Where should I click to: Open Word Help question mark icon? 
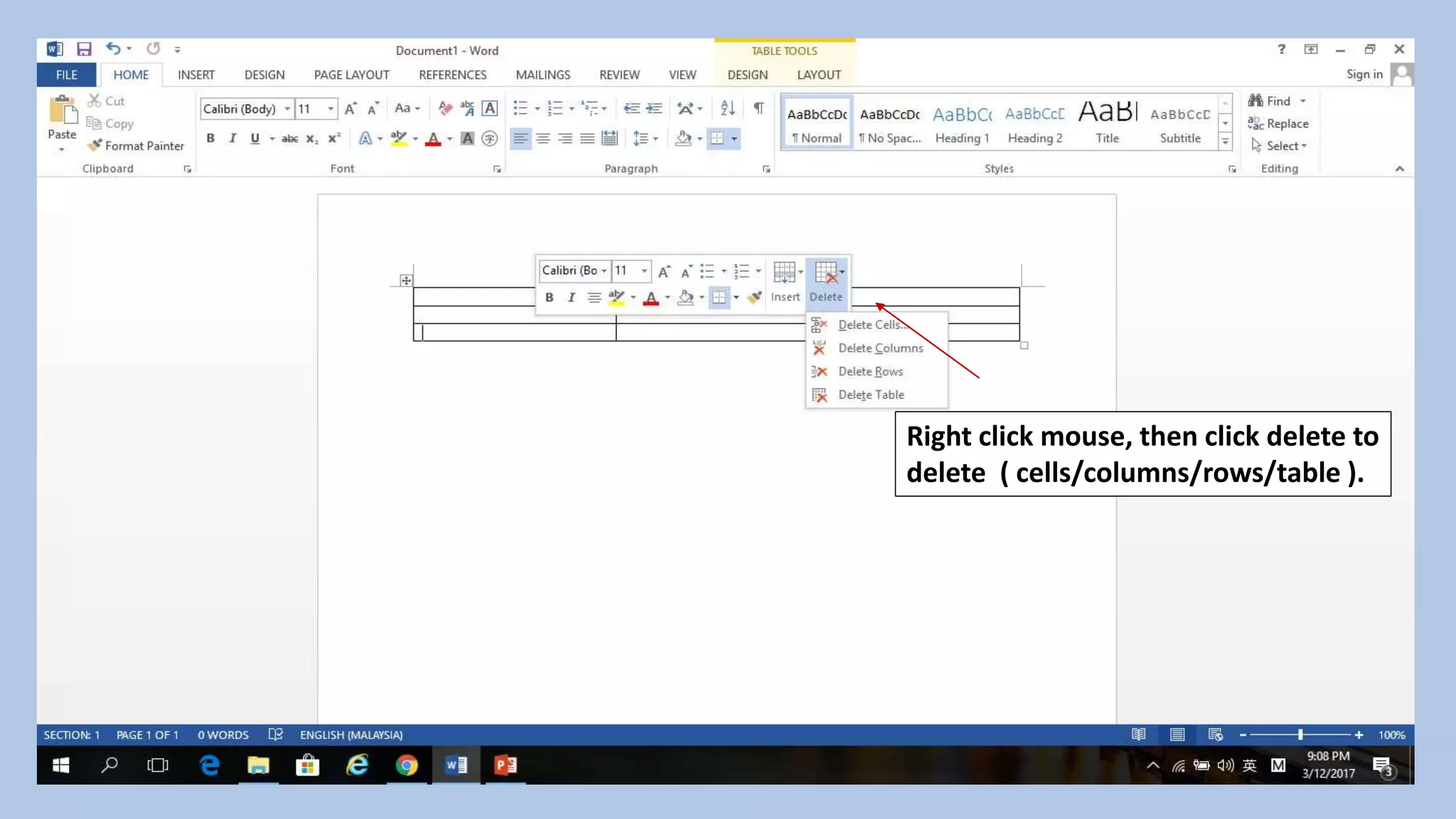click(x=1281, y=49)
